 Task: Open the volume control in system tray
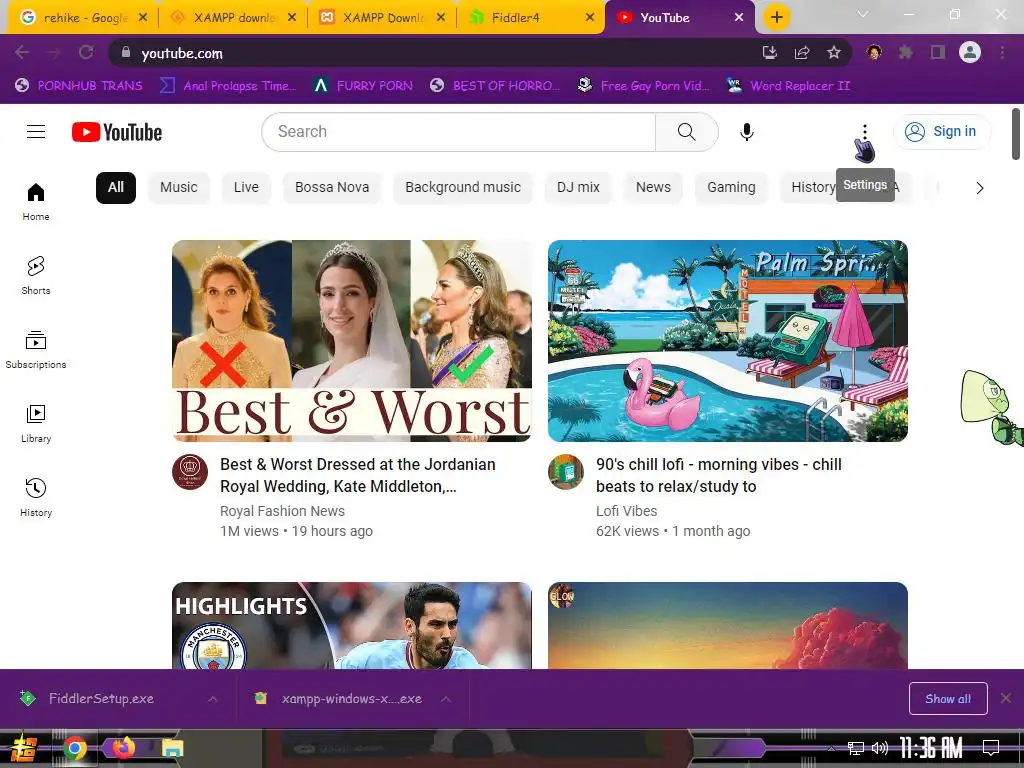(x=880, y=748)
